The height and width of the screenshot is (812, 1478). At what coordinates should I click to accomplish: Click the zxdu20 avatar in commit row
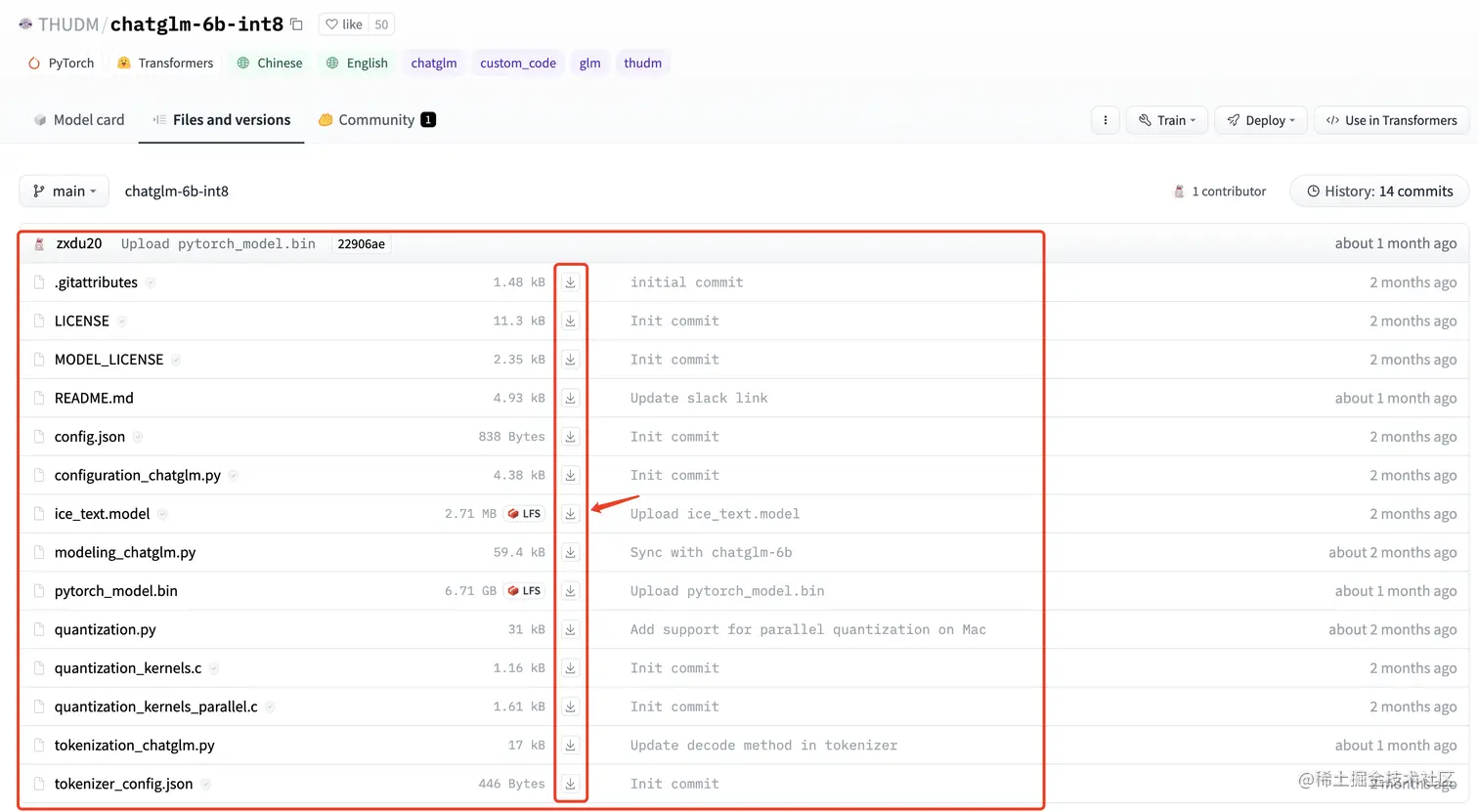[39, 244]
